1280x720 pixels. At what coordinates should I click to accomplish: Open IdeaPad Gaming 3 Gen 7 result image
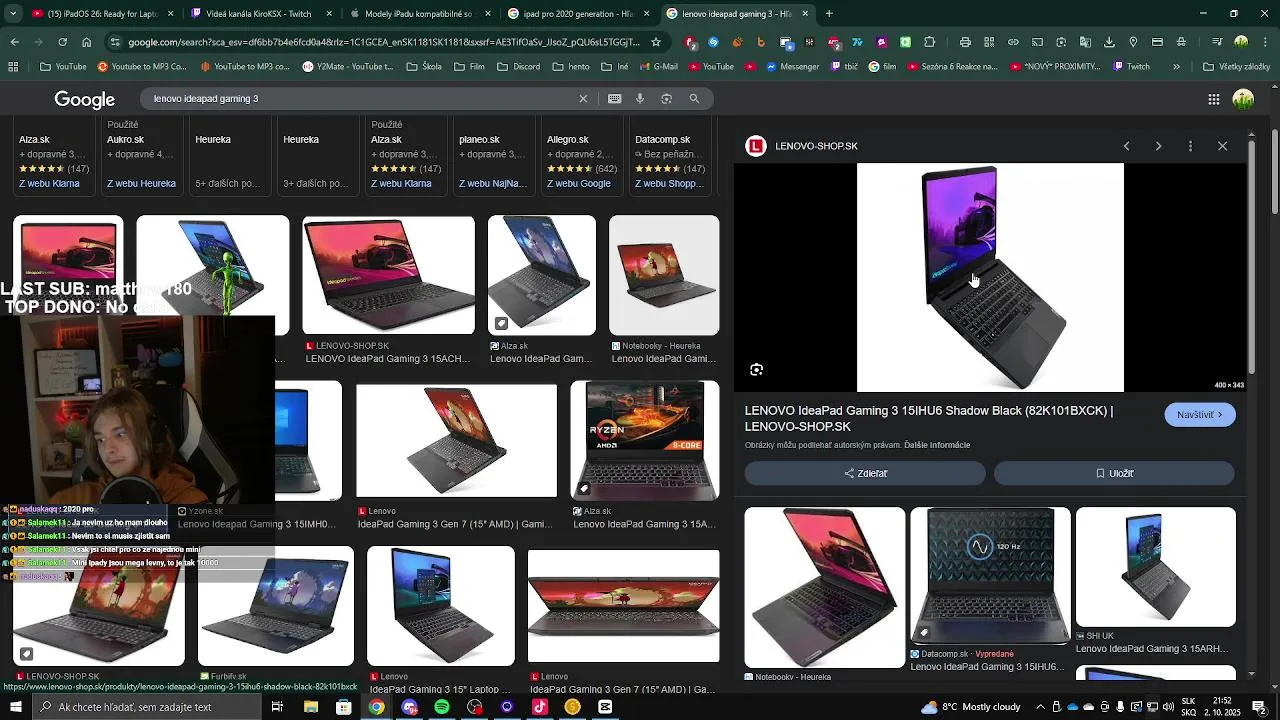[x=456, y=440]
